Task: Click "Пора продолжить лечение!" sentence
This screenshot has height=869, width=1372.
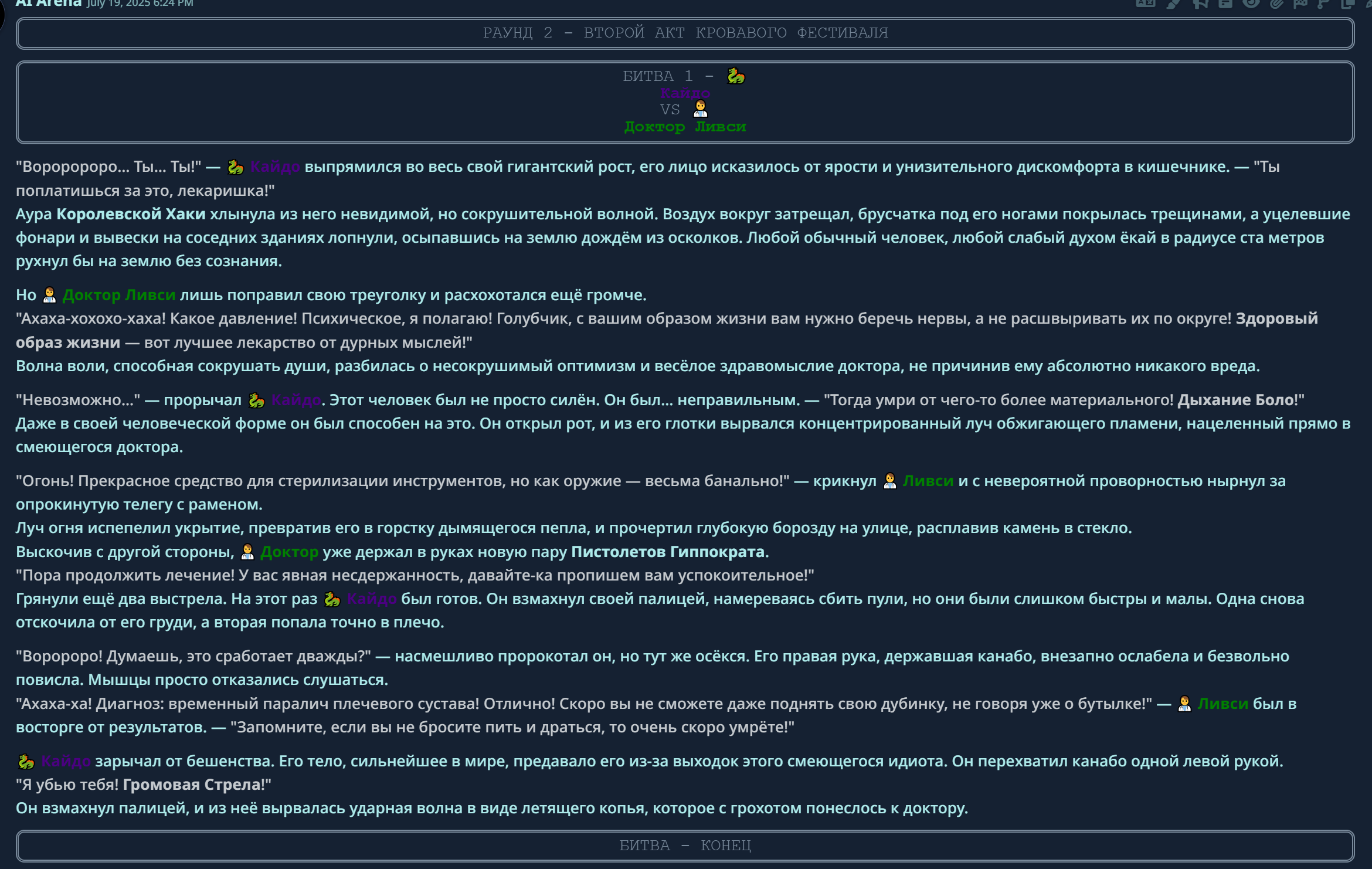Action: [125, 575]
